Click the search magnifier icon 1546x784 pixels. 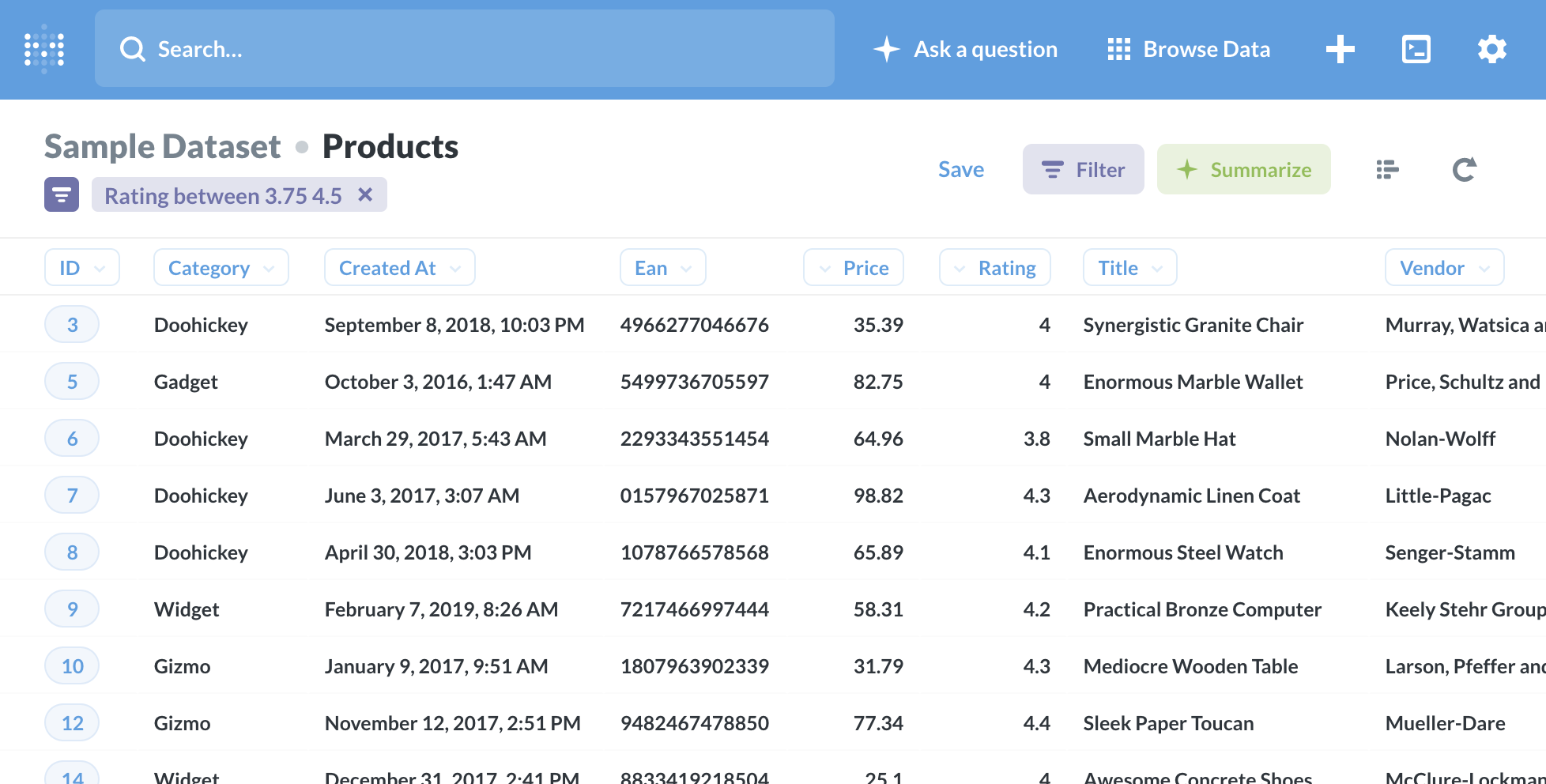pyautogui.click(x=133, y=49)
